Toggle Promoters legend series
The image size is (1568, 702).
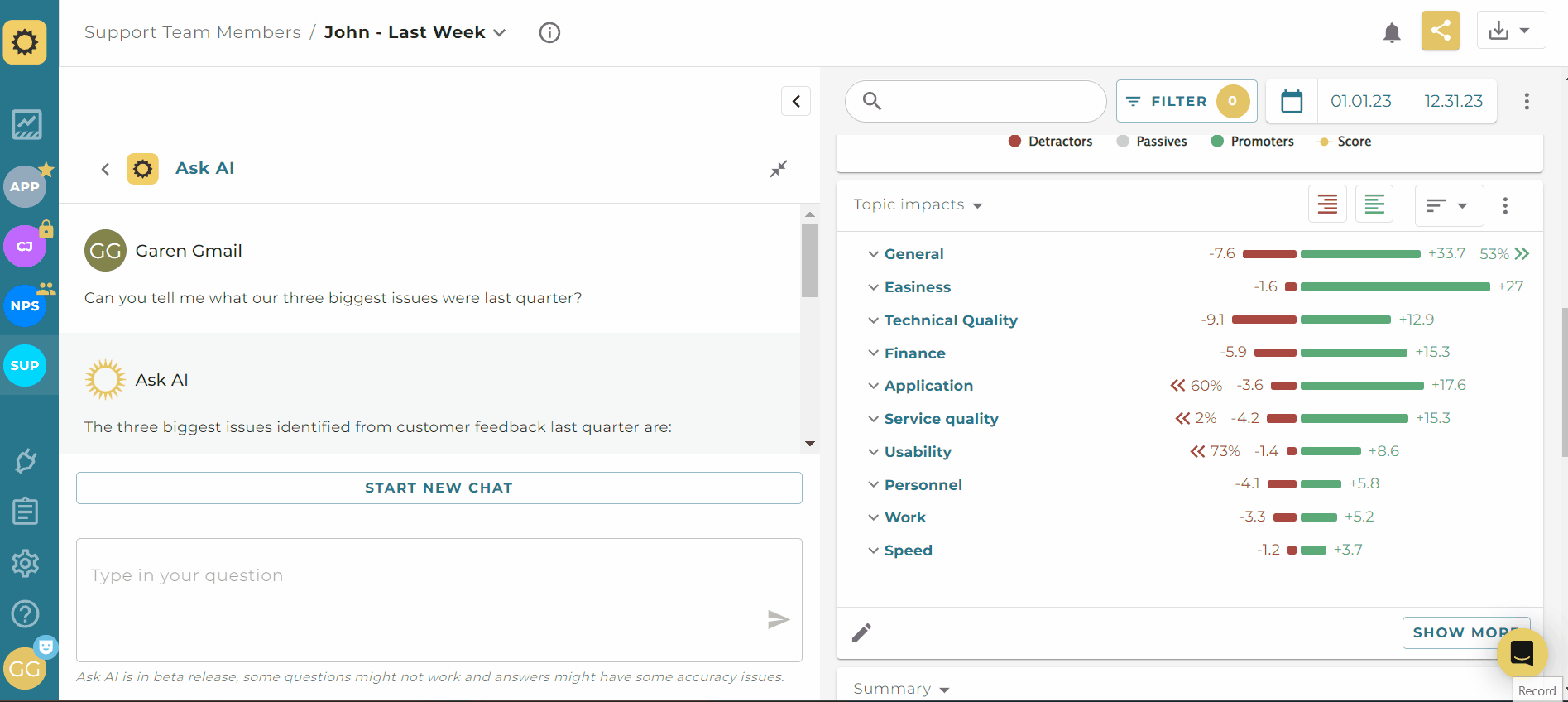click(1252, 142)
